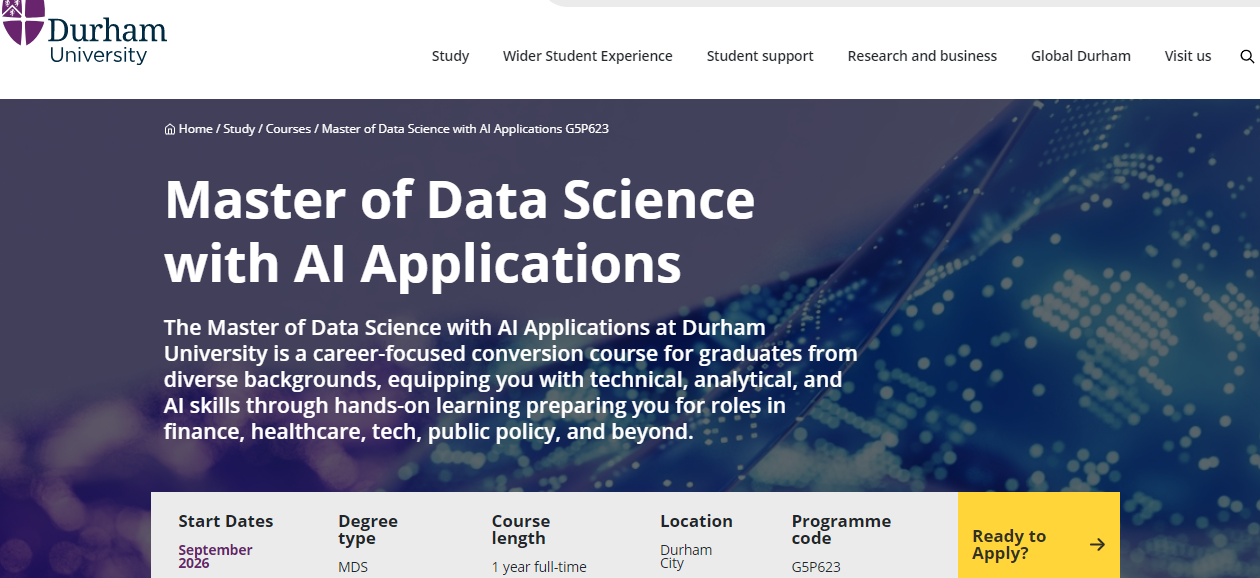Click the G5P623 course title breadcrumb

coord(465,129)
